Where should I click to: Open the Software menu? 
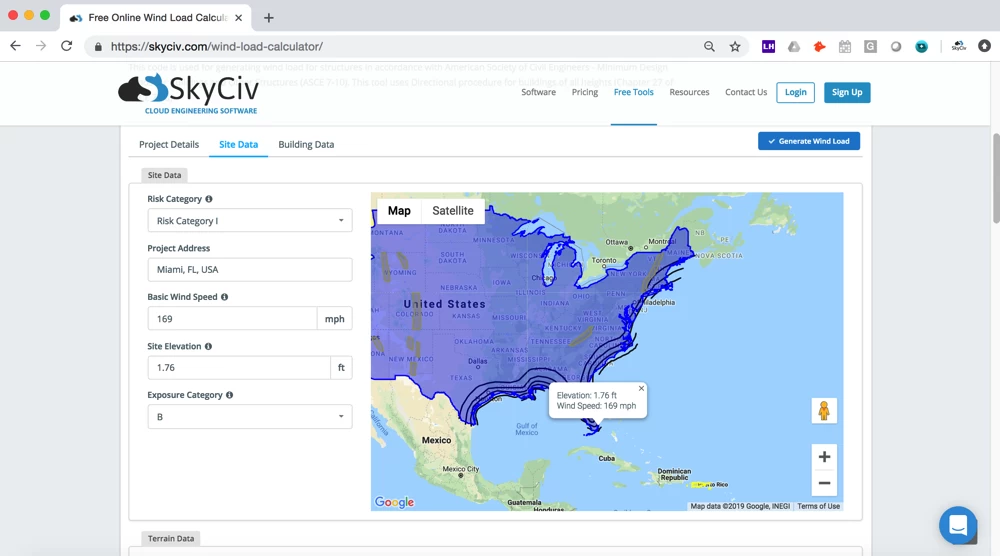click(538, 92)
